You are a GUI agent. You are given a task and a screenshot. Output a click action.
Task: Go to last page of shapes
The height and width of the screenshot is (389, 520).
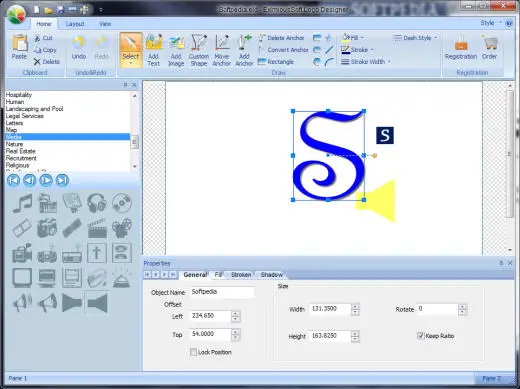click(62, 180)
